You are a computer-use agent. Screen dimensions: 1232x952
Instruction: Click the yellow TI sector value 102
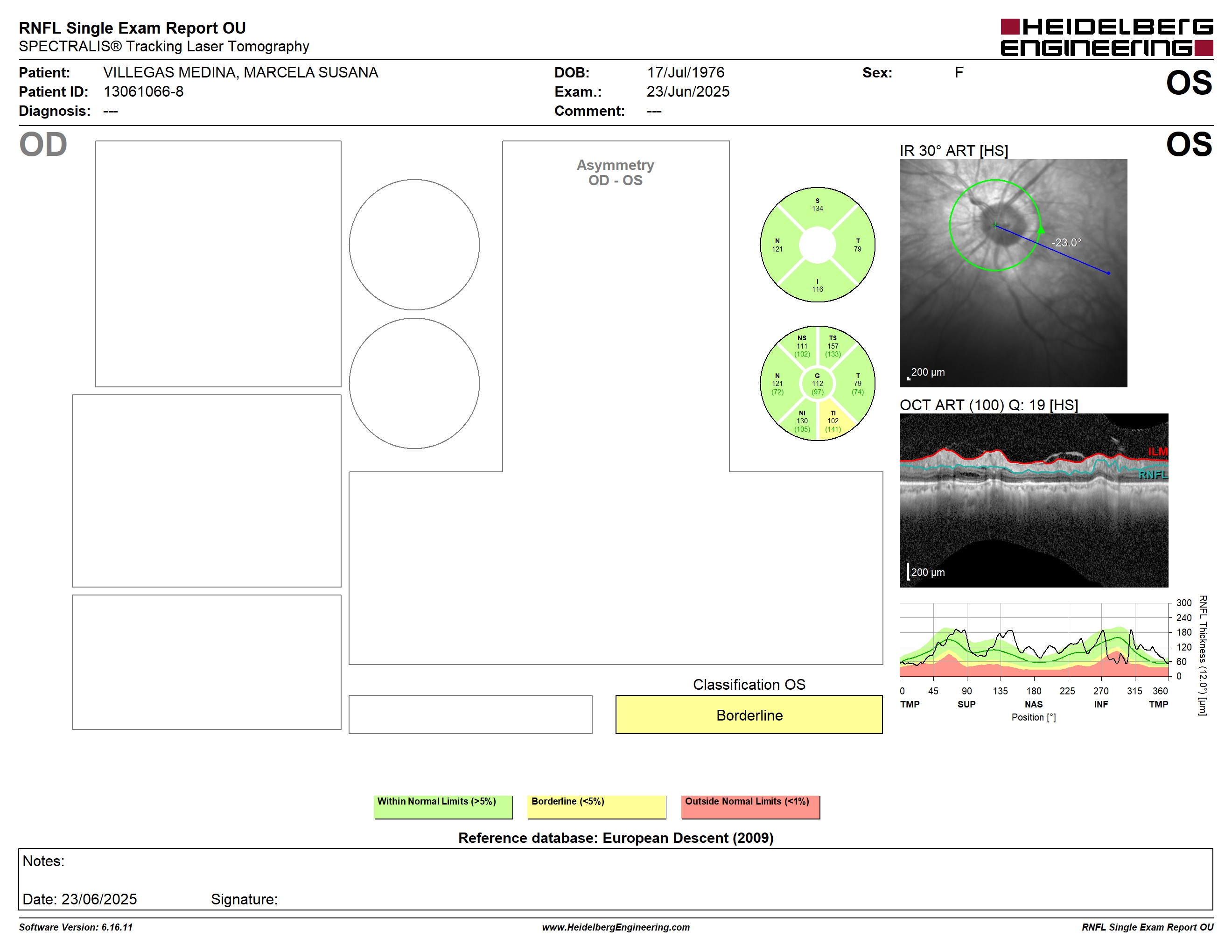(833, 421)
